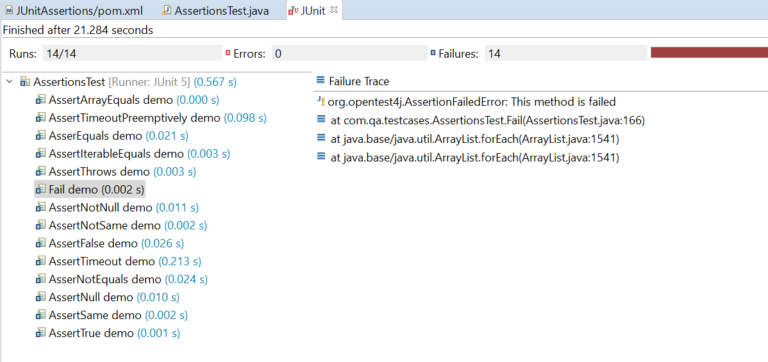
Task: Click the last ArrayList.forEach trace line
Action: coord(475,157)
